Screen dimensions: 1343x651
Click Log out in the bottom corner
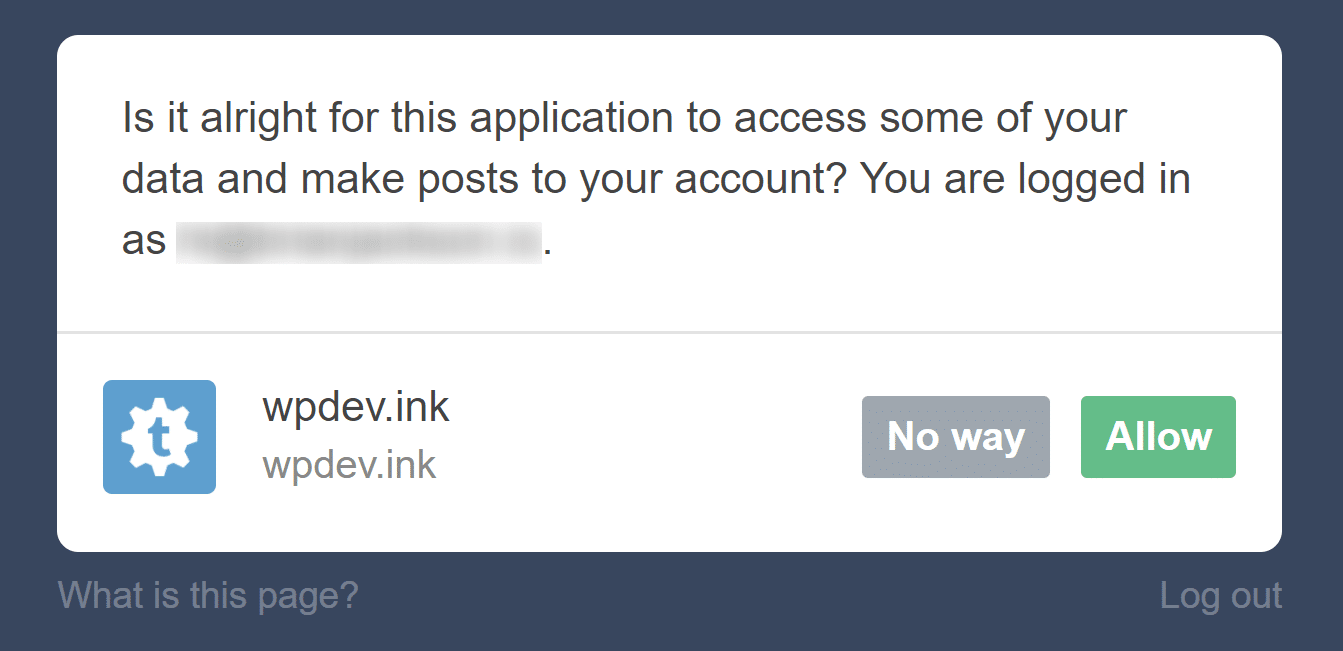1221,594
